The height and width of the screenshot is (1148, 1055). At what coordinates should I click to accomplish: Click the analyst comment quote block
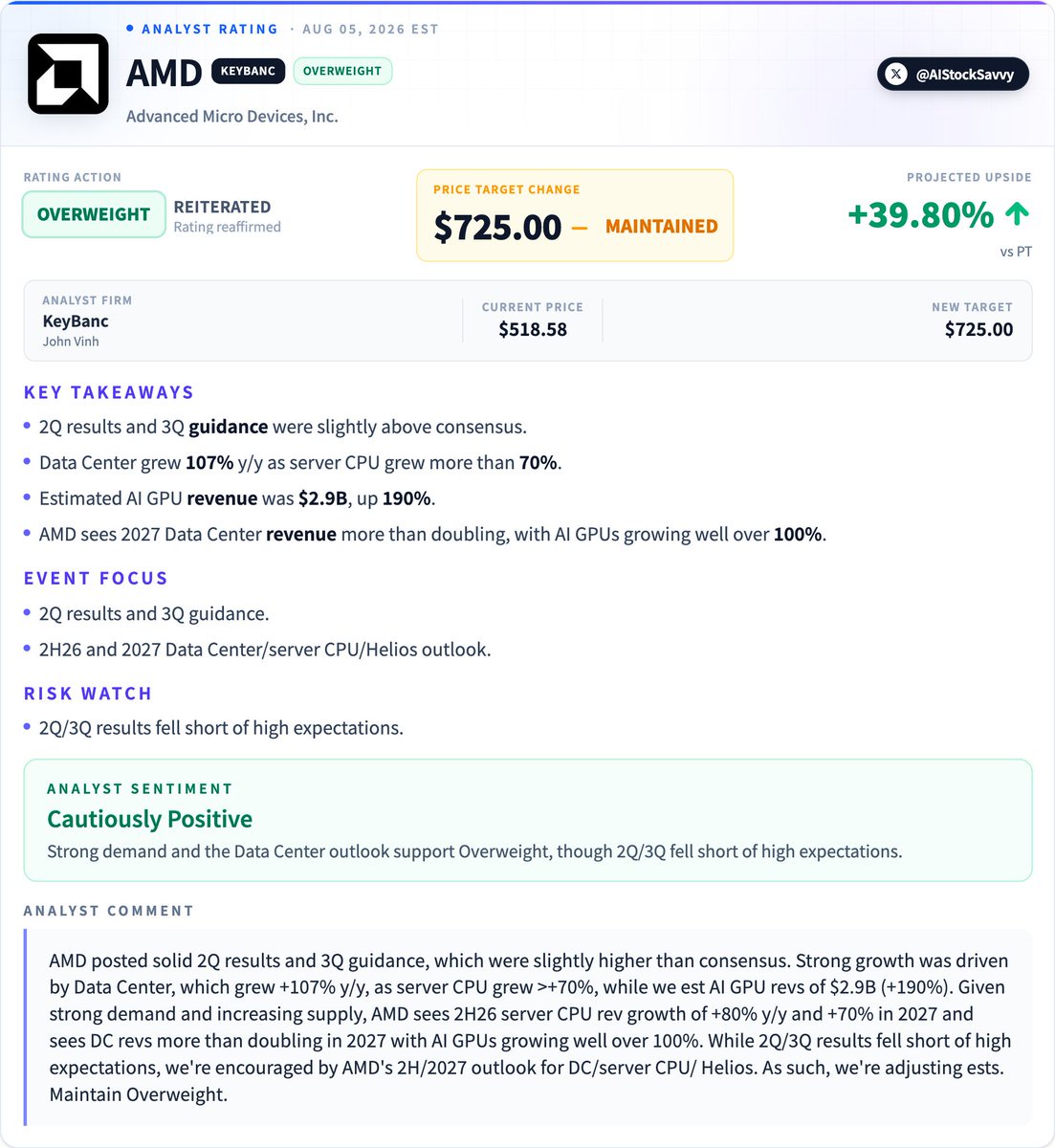click(528, 1027)
